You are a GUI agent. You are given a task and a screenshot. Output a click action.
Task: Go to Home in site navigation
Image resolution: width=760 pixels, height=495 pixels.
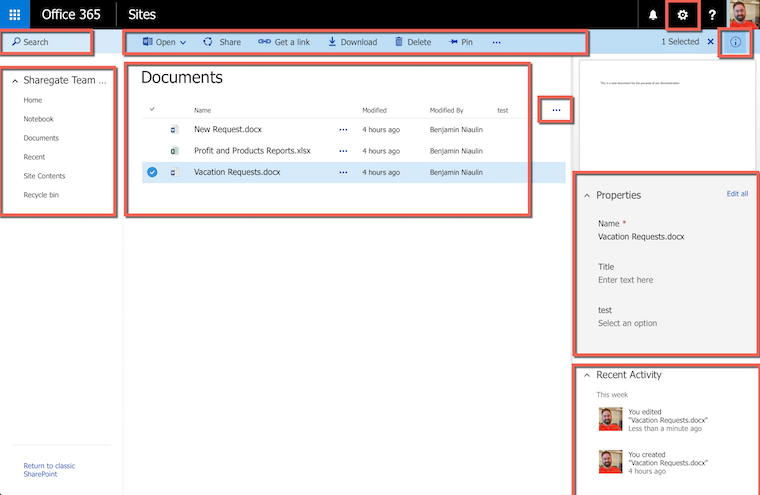32,100
